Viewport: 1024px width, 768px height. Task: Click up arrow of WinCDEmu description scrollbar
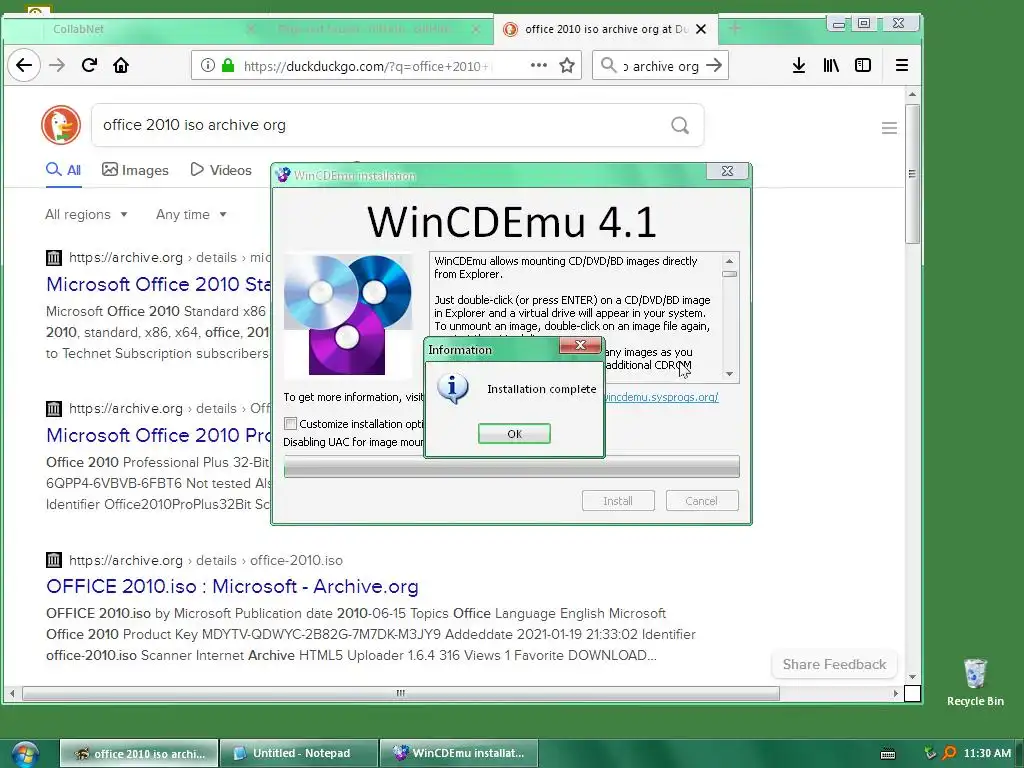pos(729,261)
